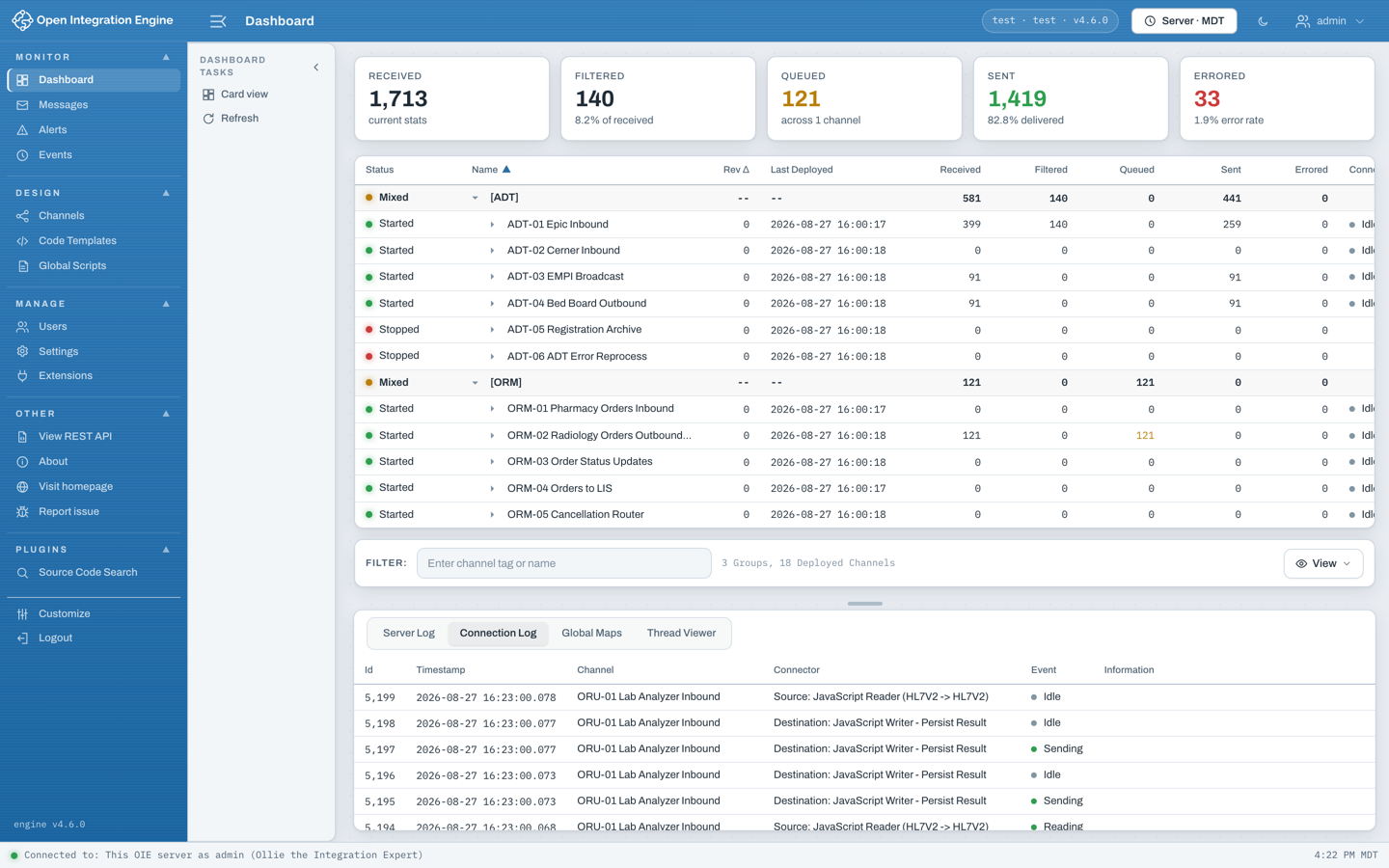1389x868 pixels.
Task: Click the Users icon under Manage
Action: pyautogui.click(x=22, y=327)
